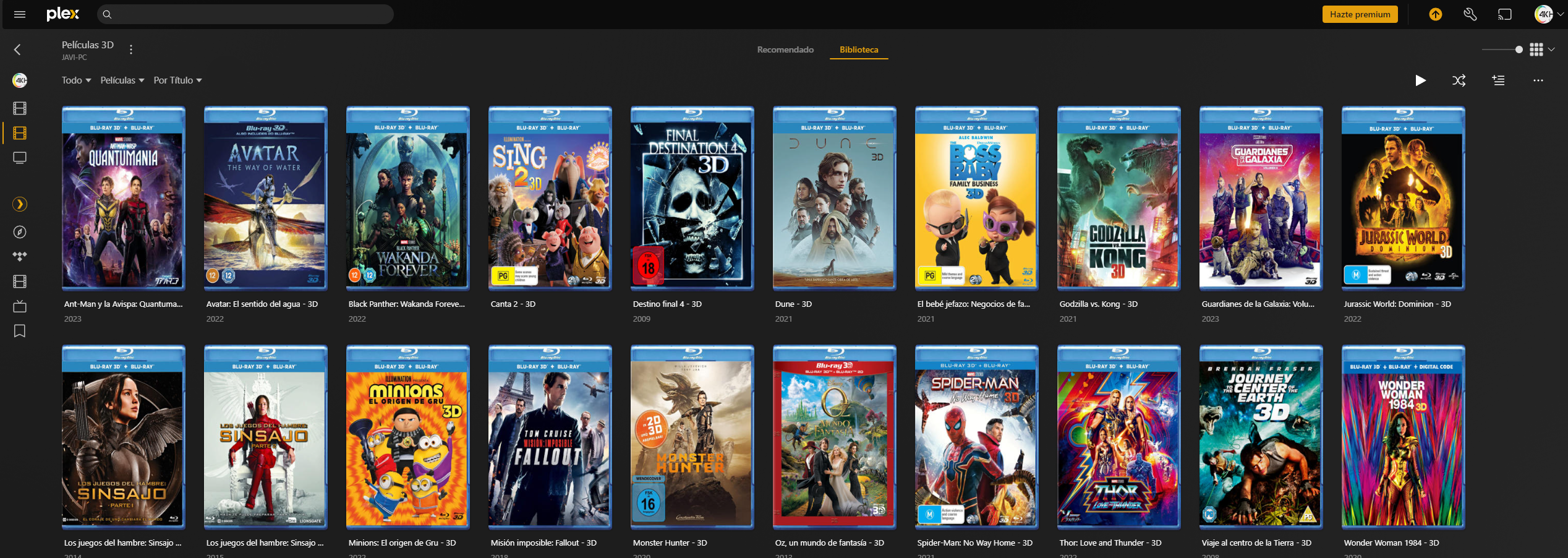Click the Hazte premium button
The image size is (1568, 558).
coord(1360,14)
